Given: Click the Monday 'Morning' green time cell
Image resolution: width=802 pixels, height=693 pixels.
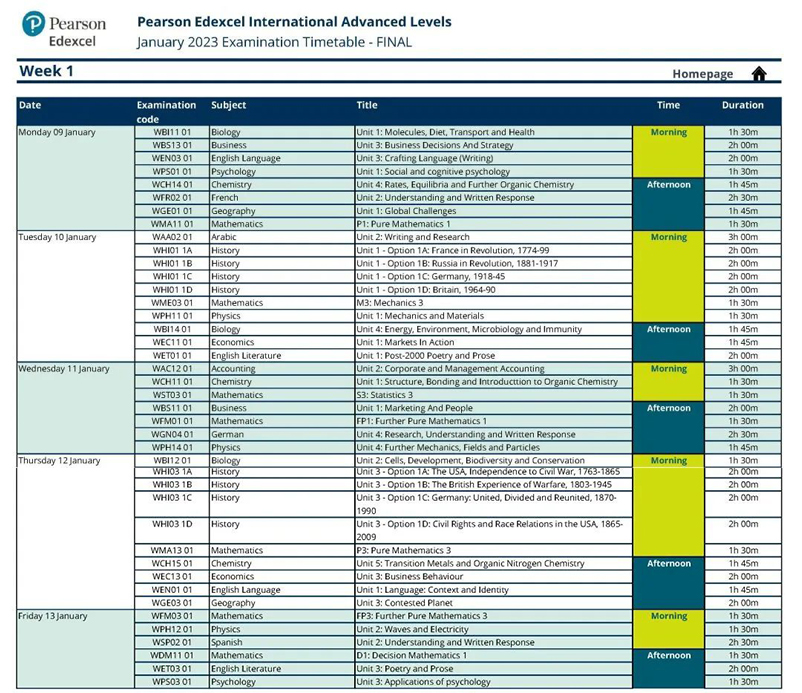Looking at the screenshot, I should click(669, 132).
